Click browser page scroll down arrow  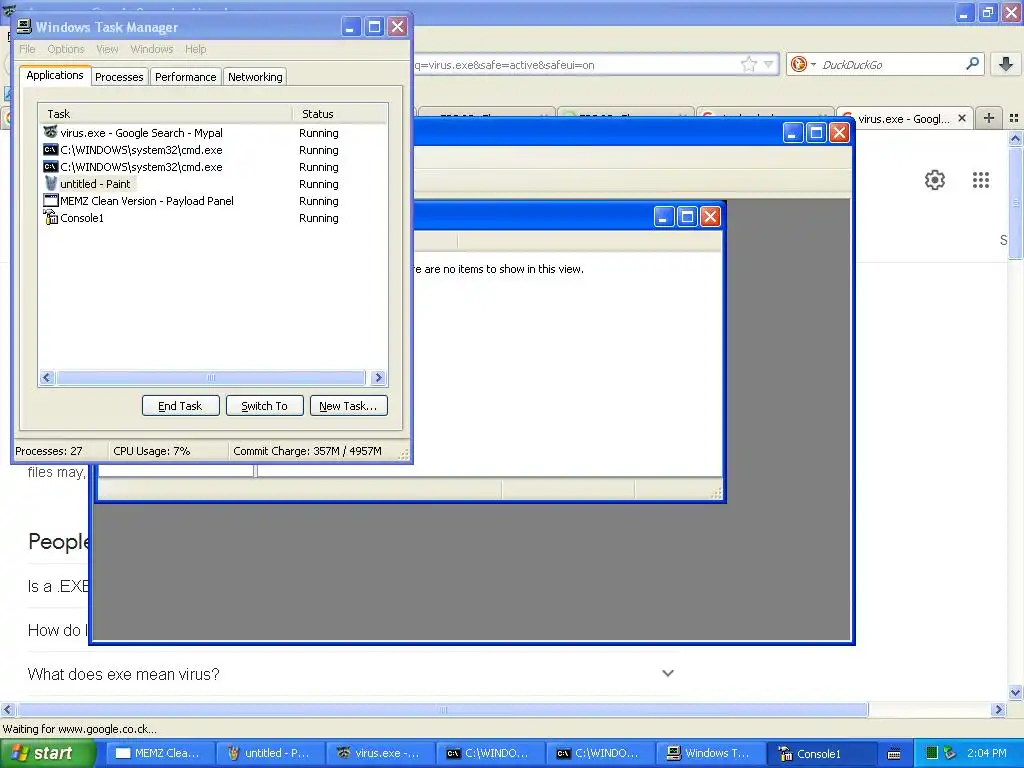(x=1015, y=693)
